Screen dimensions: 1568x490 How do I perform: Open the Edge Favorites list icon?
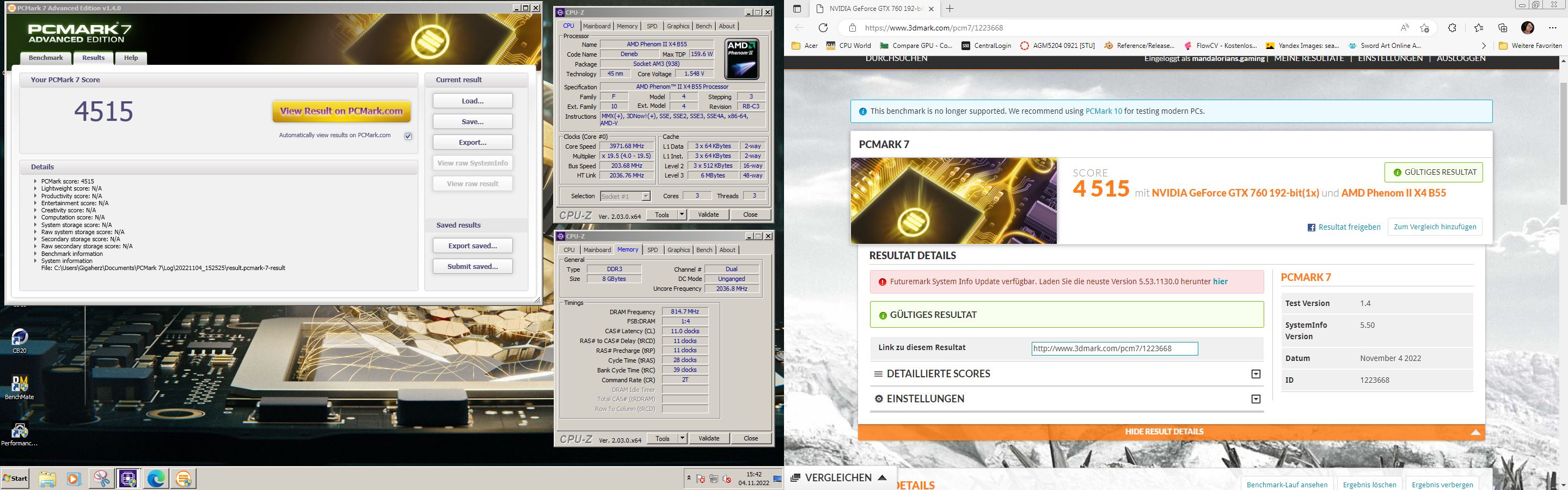1479,27
